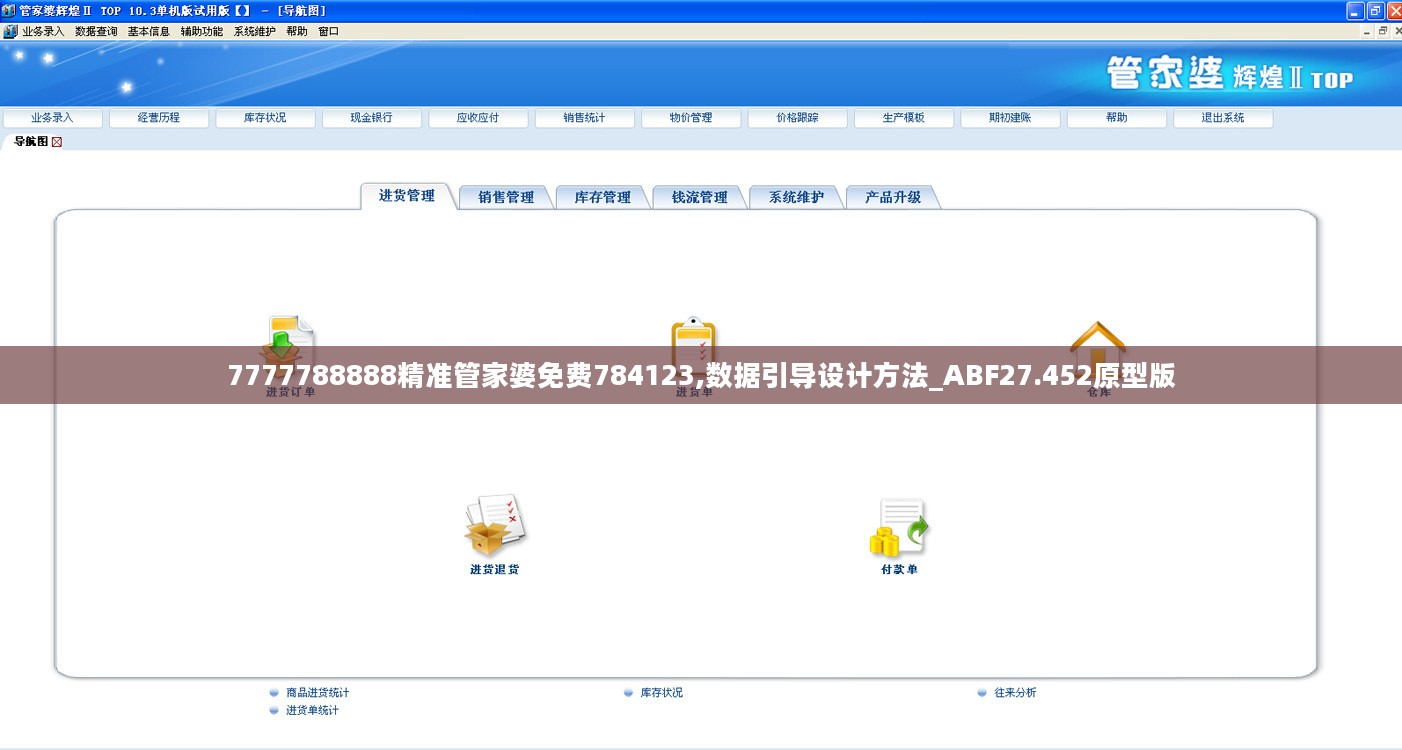Click the 库存状况 toolbar button
This screenshot has height=750, width=1402.
[x=265, y=118]
